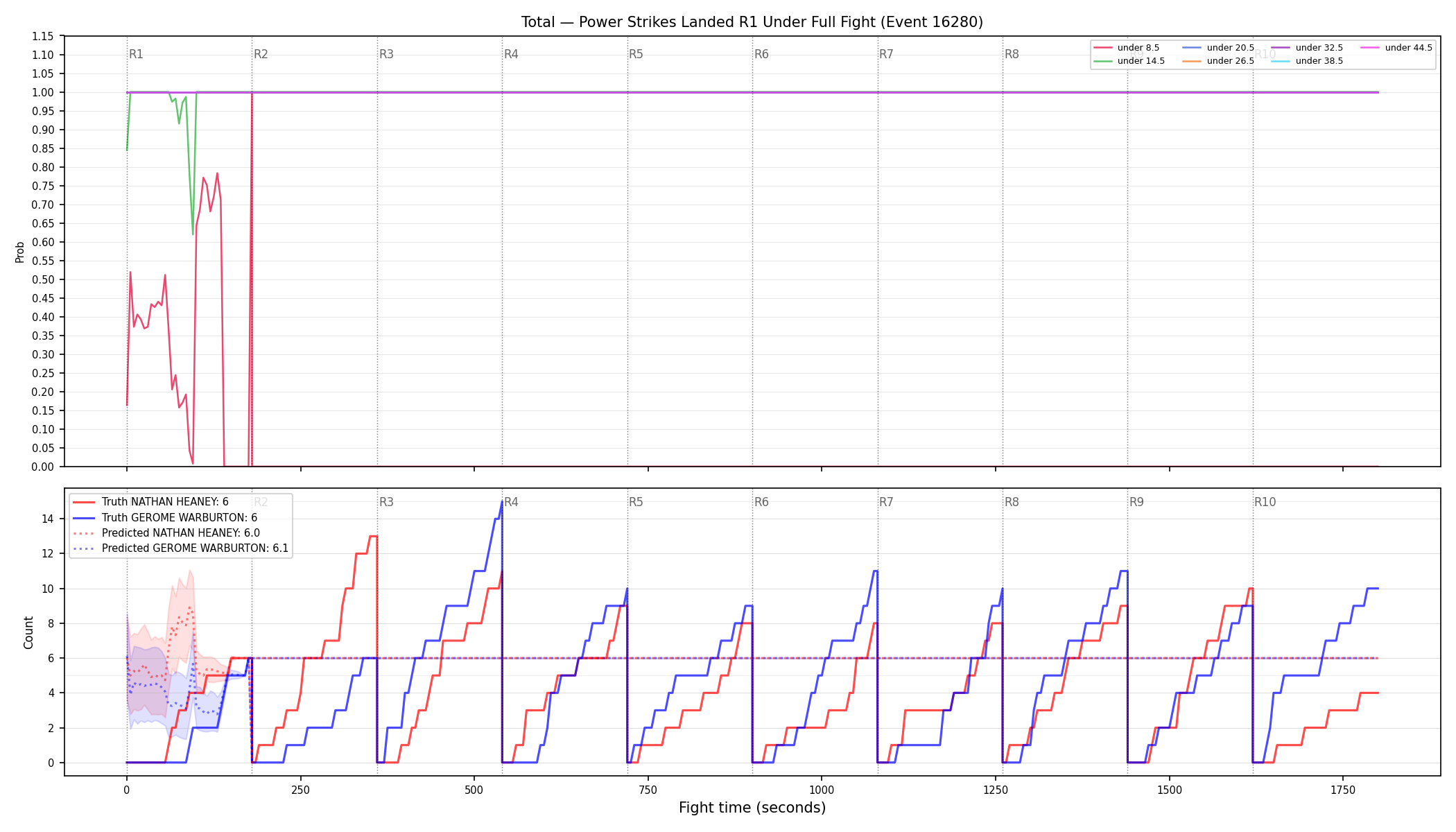The image size is (1456, 832).
Task: Click the R4 round label in the count chart
Action: tap(511, 502)
